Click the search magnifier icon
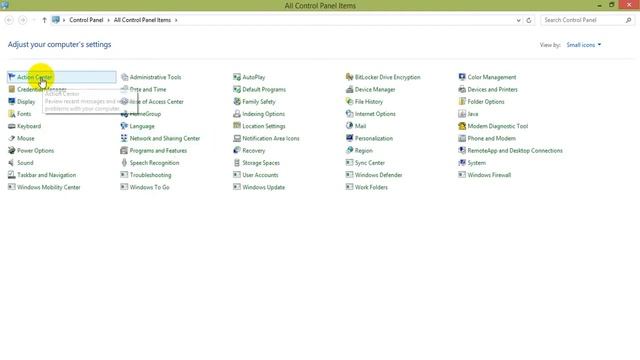 pos(629,20)
